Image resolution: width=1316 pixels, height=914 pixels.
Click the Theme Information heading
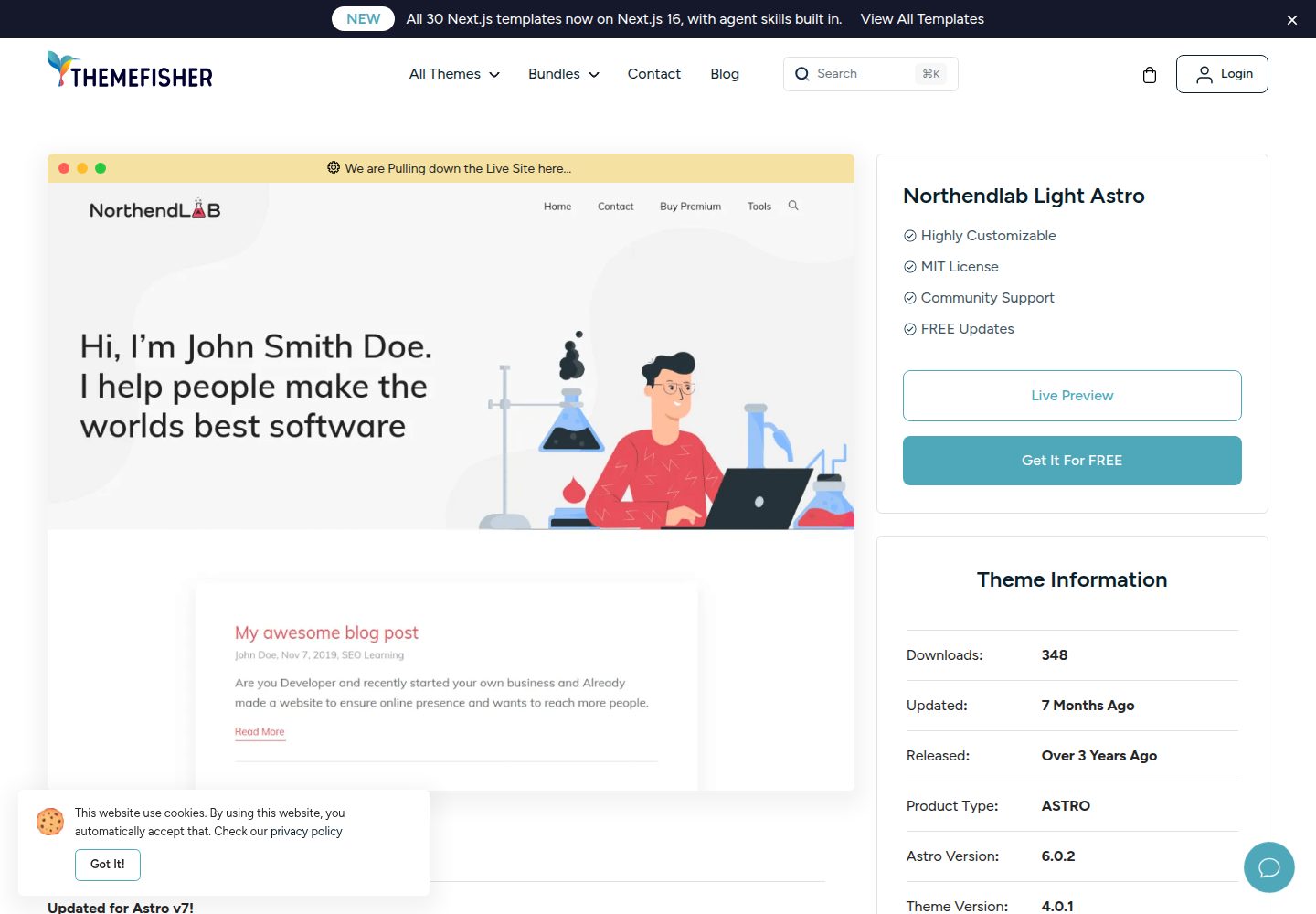pos(1072,579)
